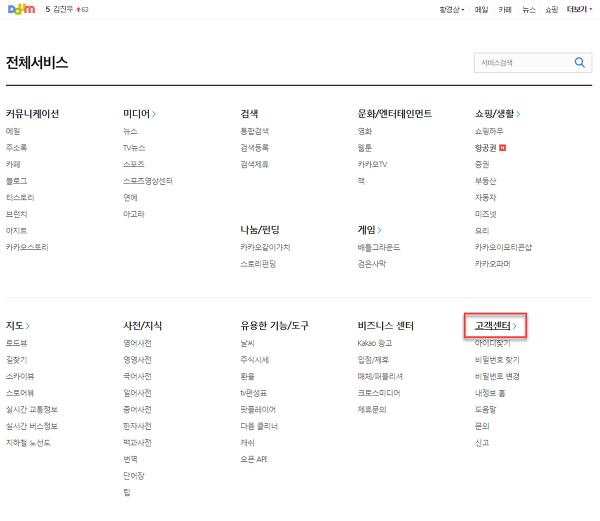Viewport: 600px width, 521px height.
Task: Open 길찾기 under 지도
Action: [16, 360]
